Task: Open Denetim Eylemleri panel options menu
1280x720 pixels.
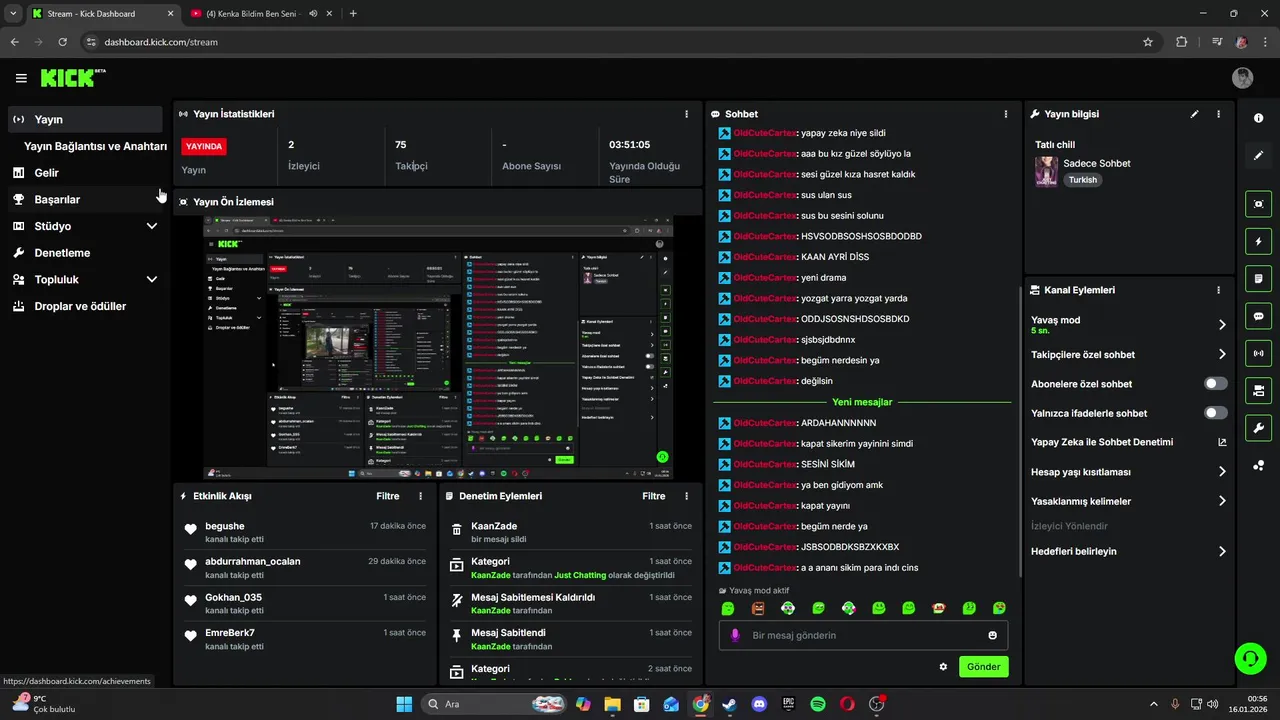Action: click(x=686, y=496)
